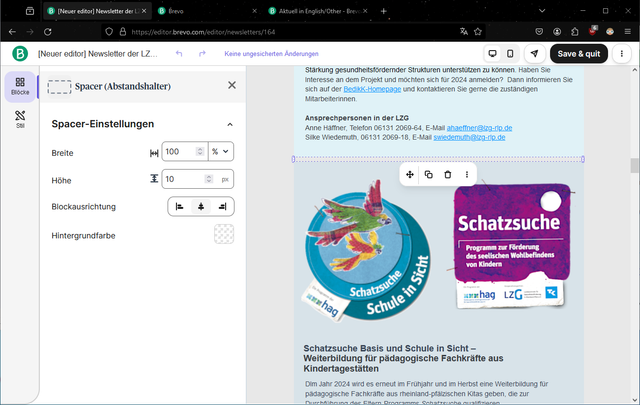This screenshot has width=640, height=405.
Task: Switch to mobile preview mode
Action: [510, 53]
